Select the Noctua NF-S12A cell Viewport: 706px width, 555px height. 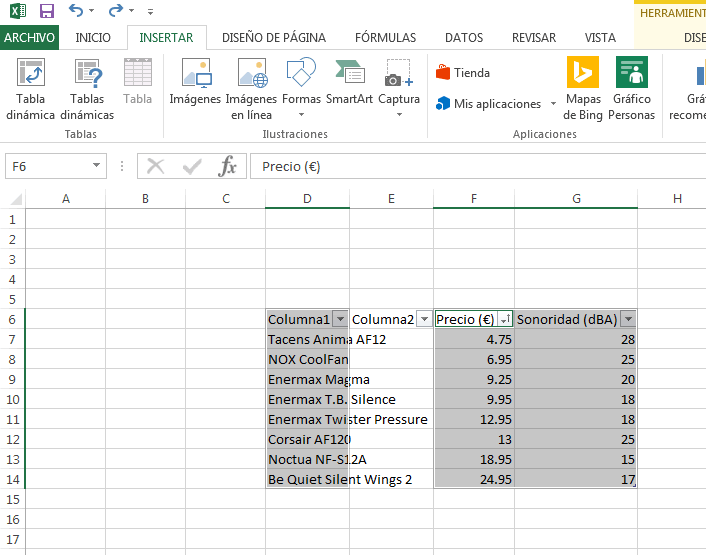(308, 459)
